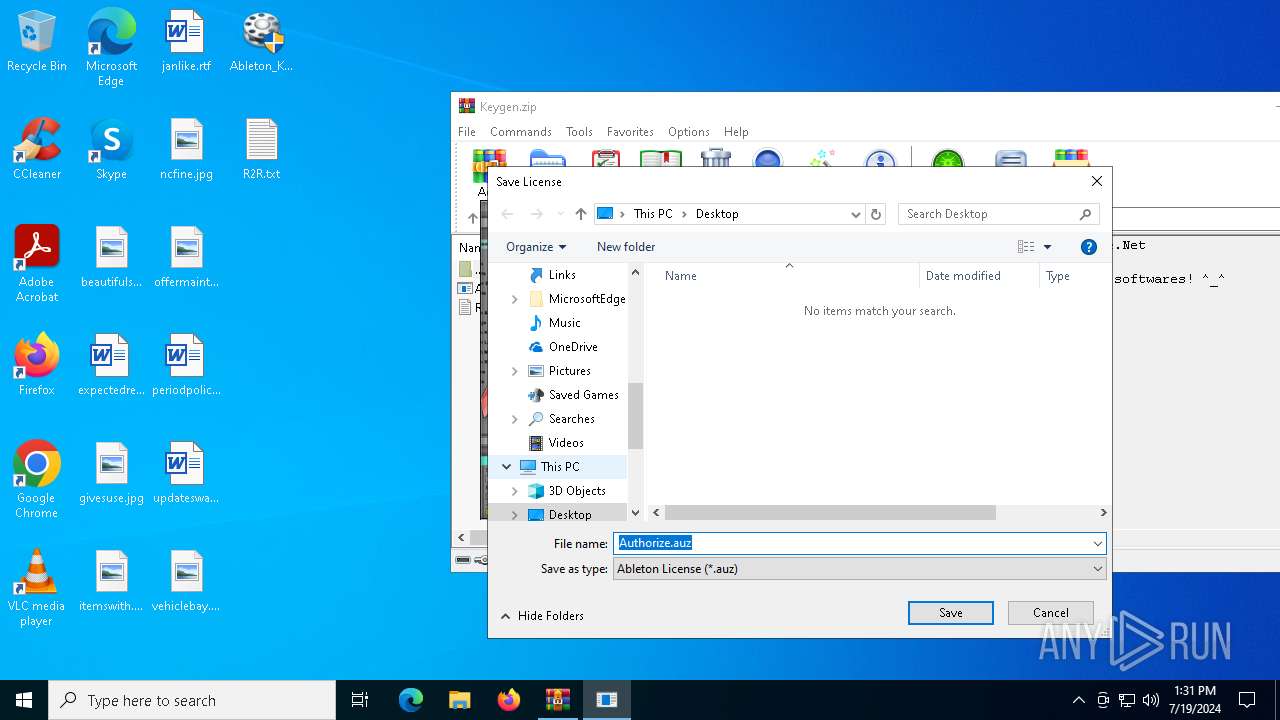The width and height of the screenshot is (1280, 720).
Task: Open Firefox from the taskbar
Action: pos(508,700)
